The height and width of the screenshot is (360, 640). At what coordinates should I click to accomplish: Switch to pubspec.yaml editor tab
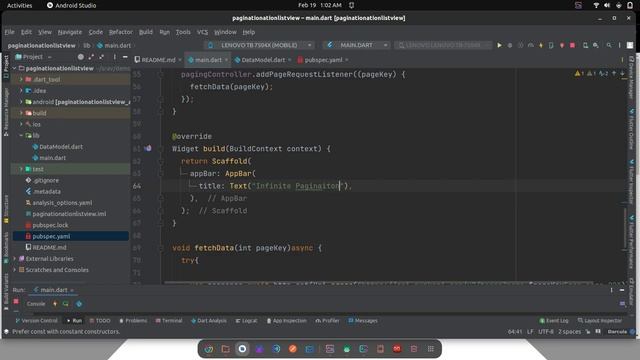click(x=323, y=60)
